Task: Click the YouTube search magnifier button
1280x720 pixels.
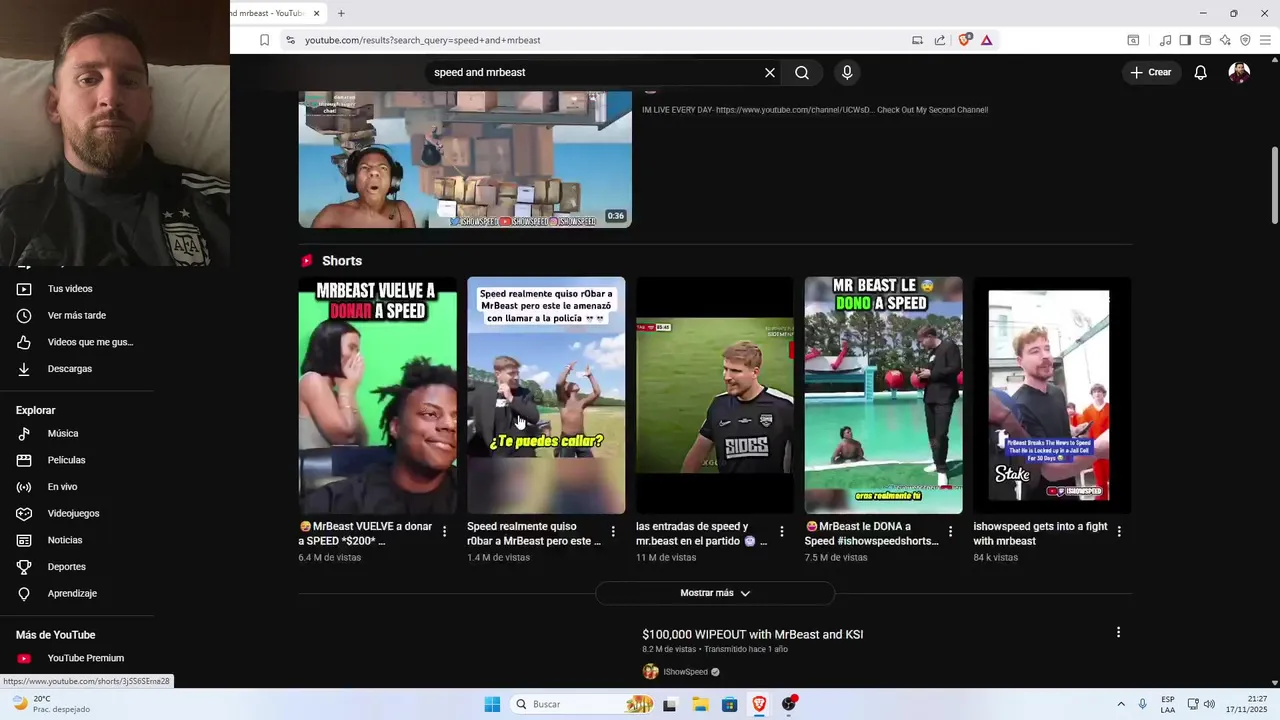Action: 802,73
